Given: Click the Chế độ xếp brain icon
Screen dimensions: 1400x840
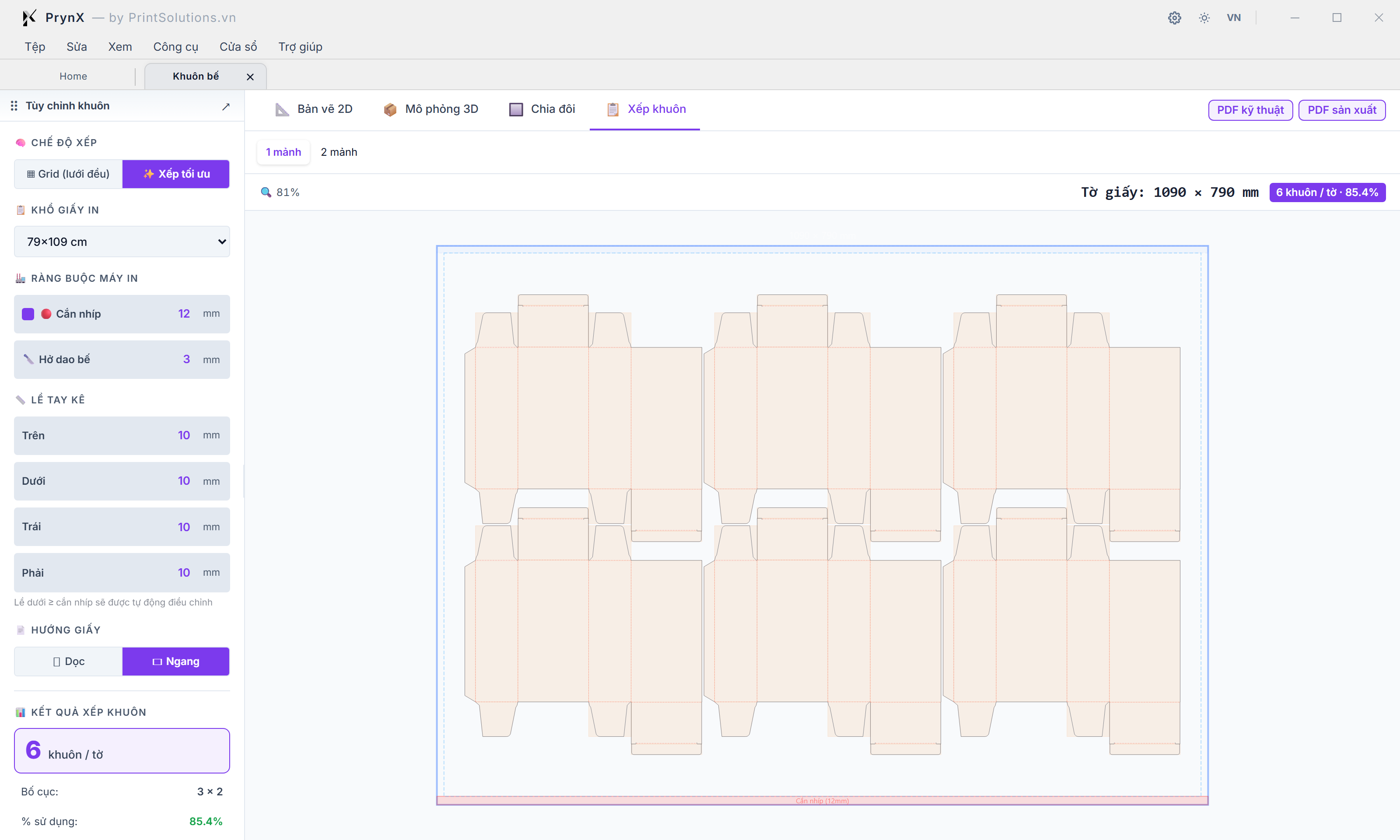Looking at the screenshot, I should pos(21,143).
